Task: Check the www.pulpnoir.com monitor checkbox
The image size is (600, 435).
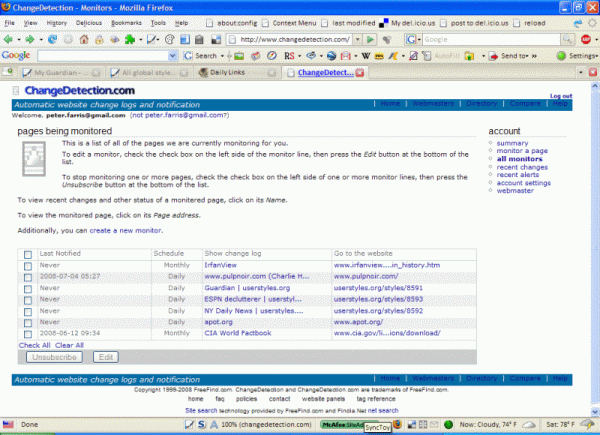Action: [28, 277]
